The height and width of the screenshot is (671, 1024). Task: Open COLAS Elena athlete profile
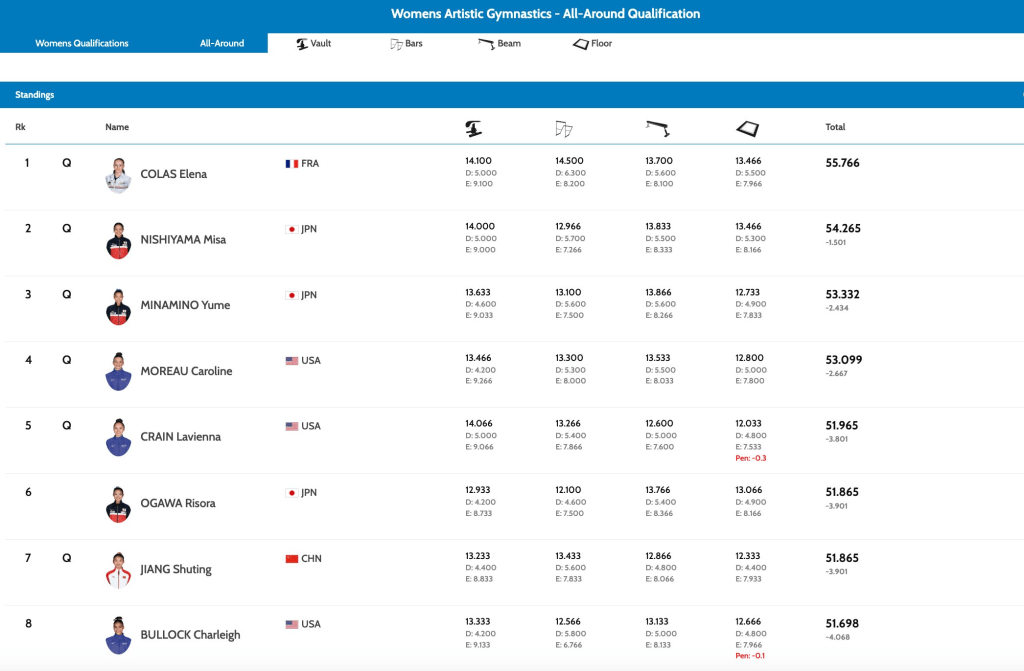tap(173, 174)
